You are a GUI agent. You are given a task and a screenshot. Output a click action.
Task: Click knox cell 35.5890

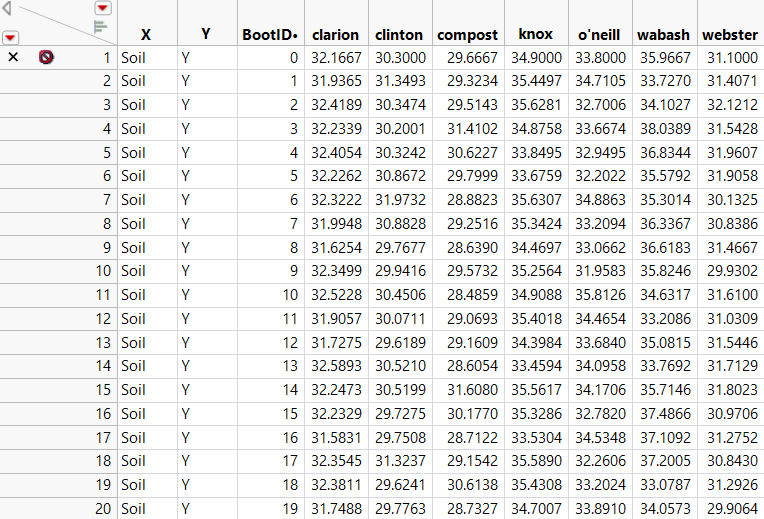point(536,461)
